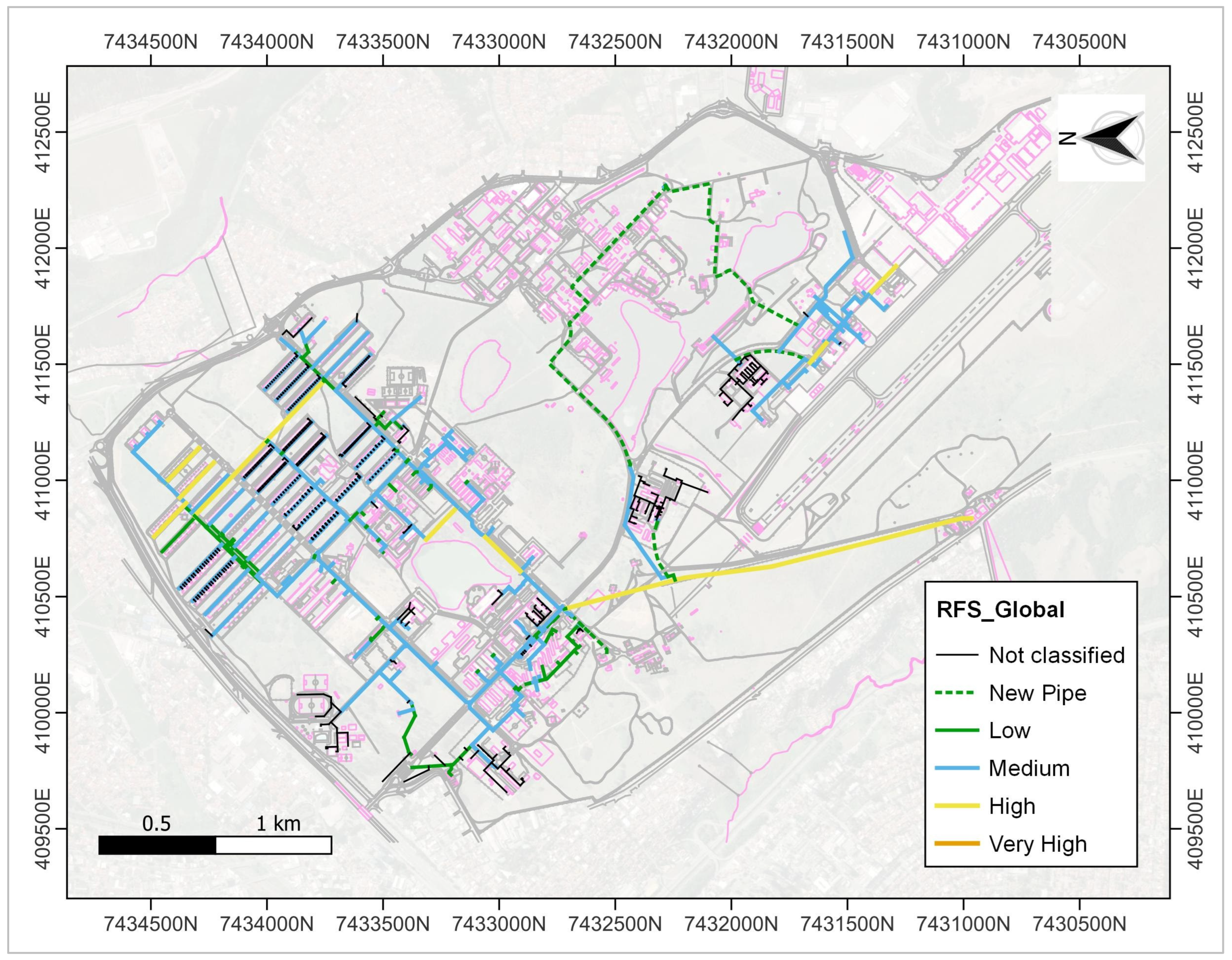Click the black 0.5 scale bar segment
This screenshot has height=960, width=1232.
(x=157, y=846)
